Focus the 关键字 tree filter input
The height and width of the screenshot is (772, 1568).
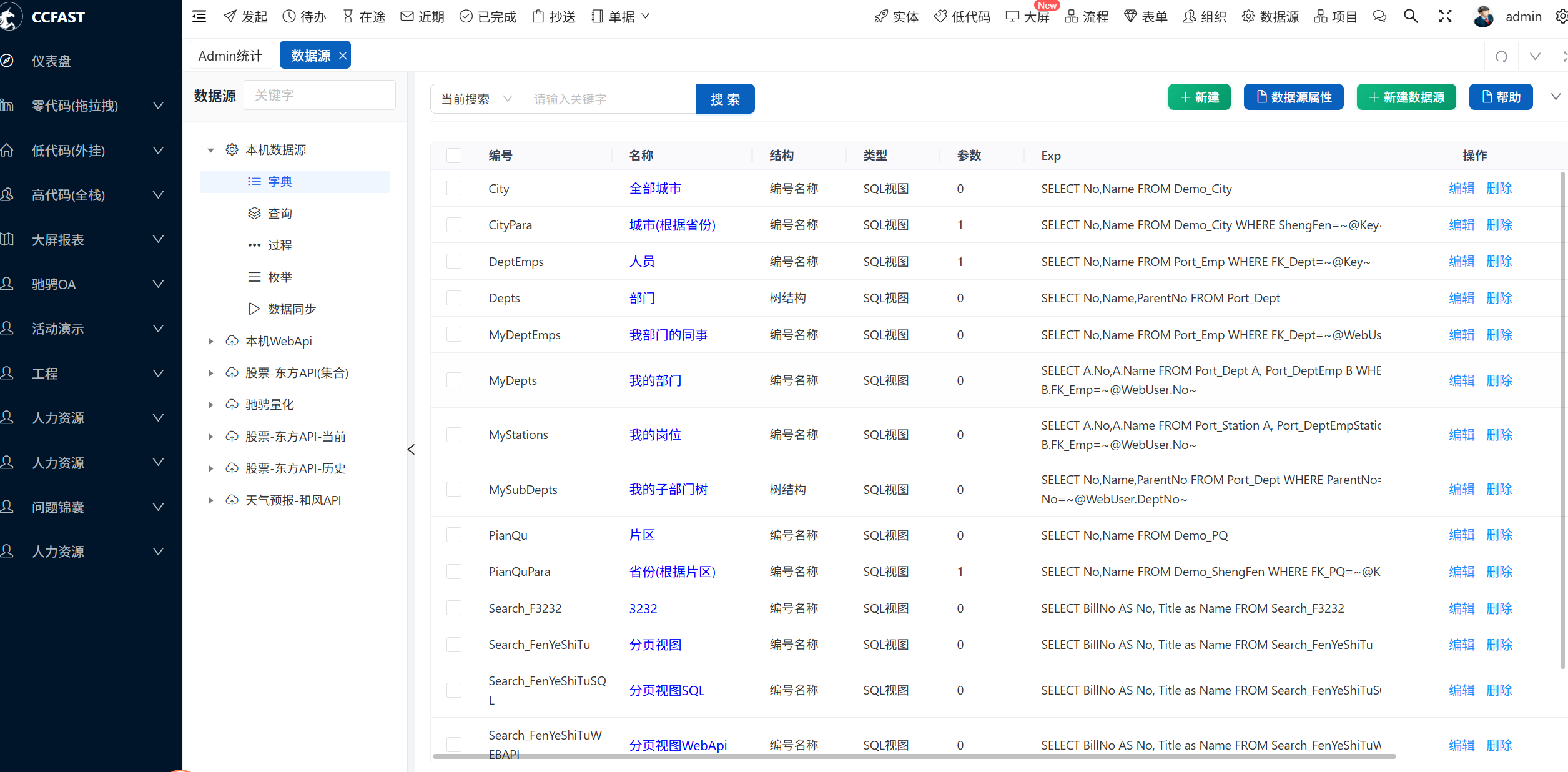(x=320, y=95)
